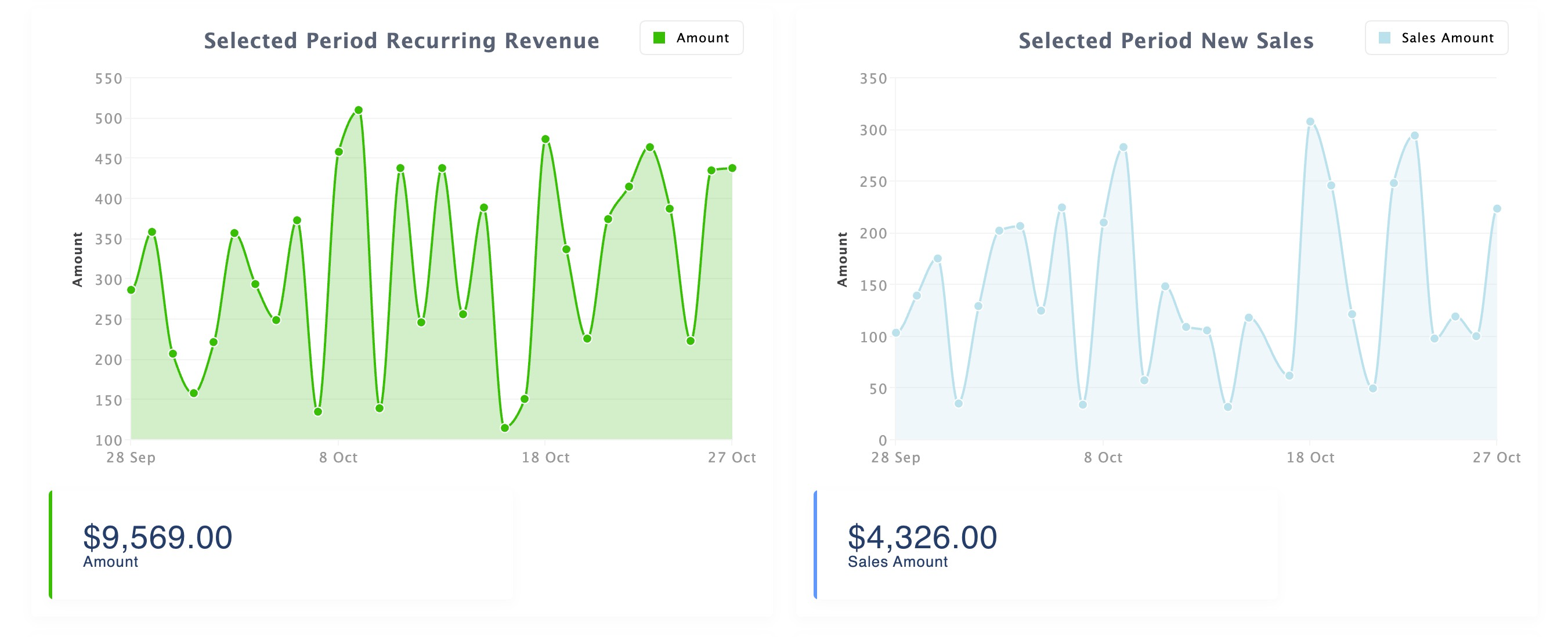Click the last blue data point at 27 Oct
Viewport: 1568px width, 637px height.
pyautogui.click(x=1497, y=209)
